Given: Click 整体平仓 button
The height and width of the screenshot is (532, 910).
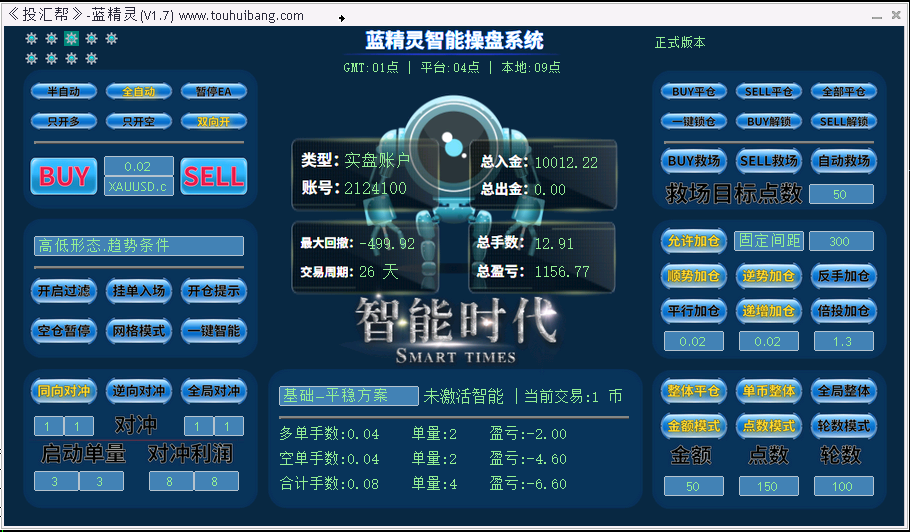Looking at the screenshot, I should coord(694,391).
